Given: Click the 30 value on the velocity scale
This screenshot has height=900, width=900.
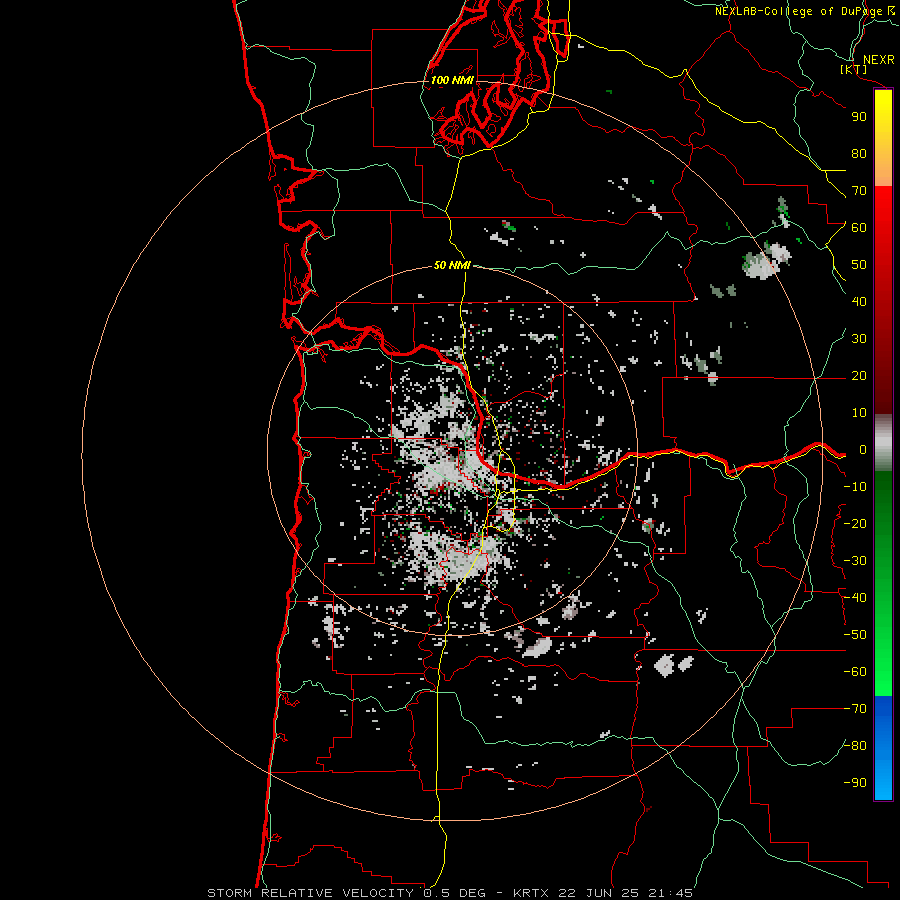Looking at the screenshot, I should click(x=859, y=339).
